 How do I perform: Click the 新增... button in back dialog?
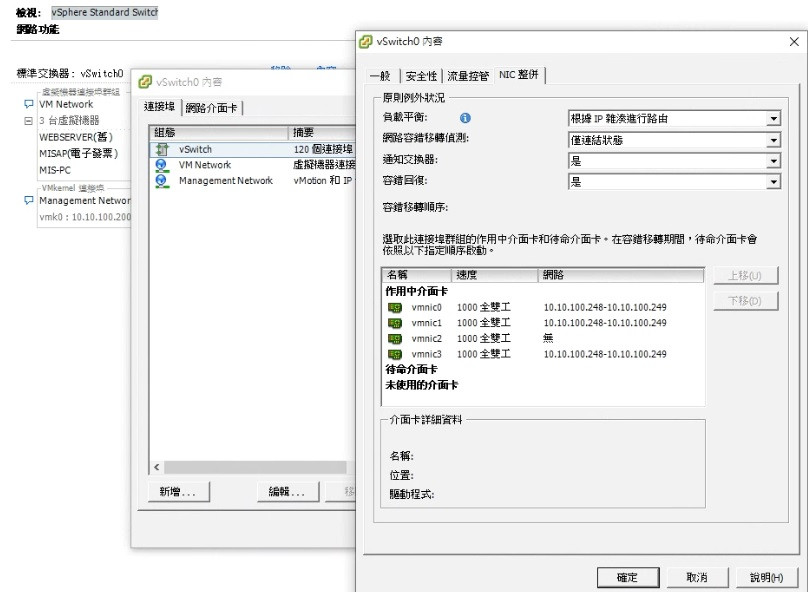point(178,492)
